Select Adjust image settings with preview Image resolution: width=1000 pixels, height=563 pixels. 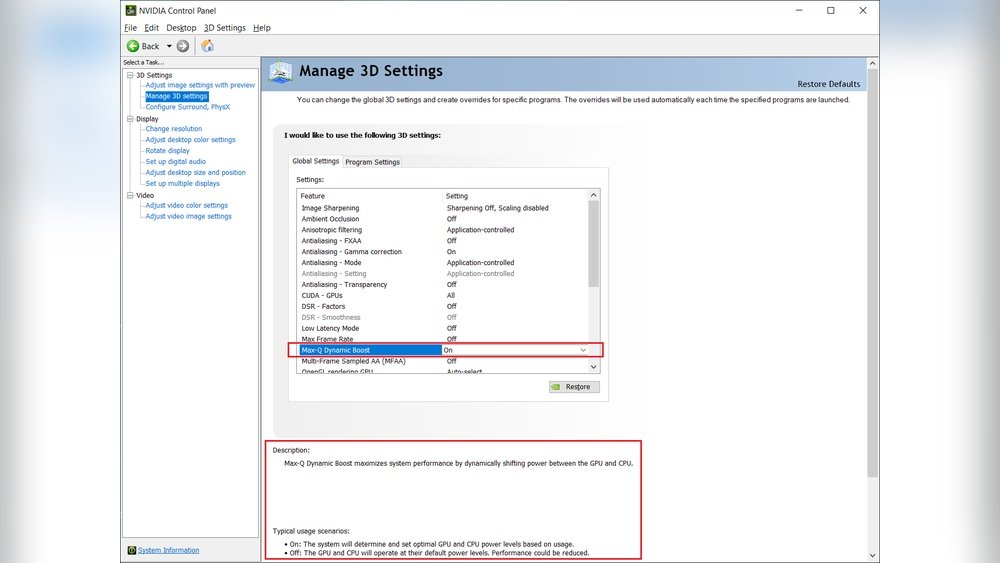[200, 85]
